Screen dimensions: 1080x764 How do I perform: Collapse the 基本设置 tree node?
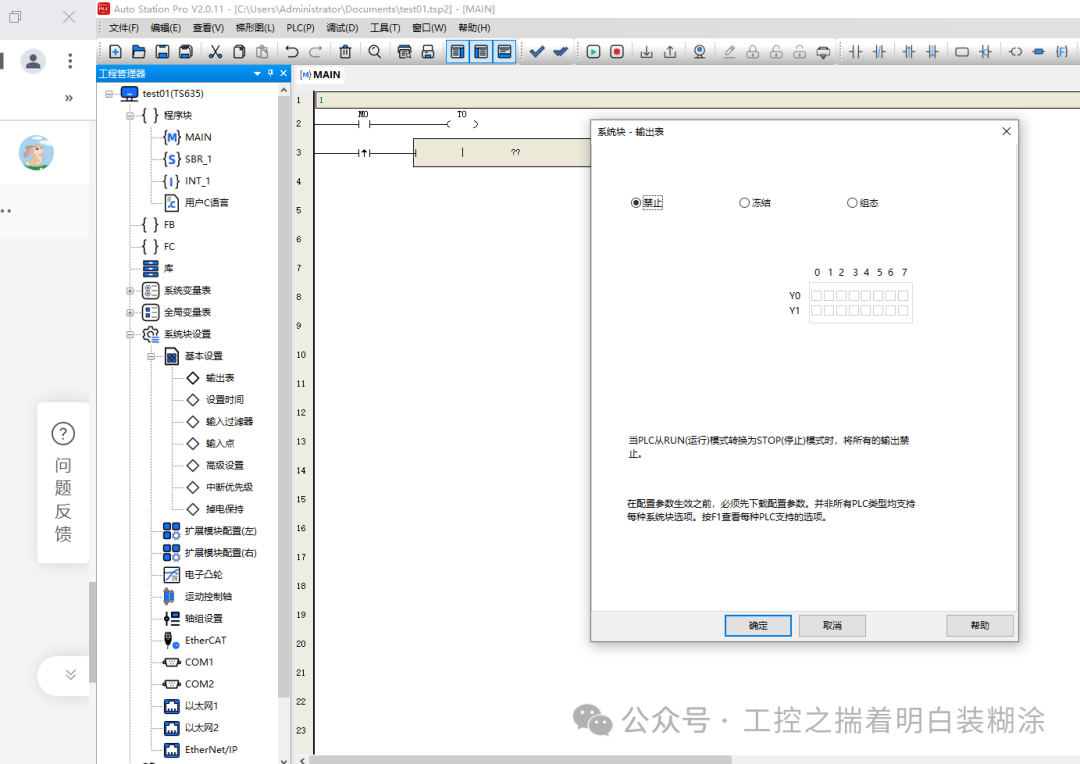(151, 356)
